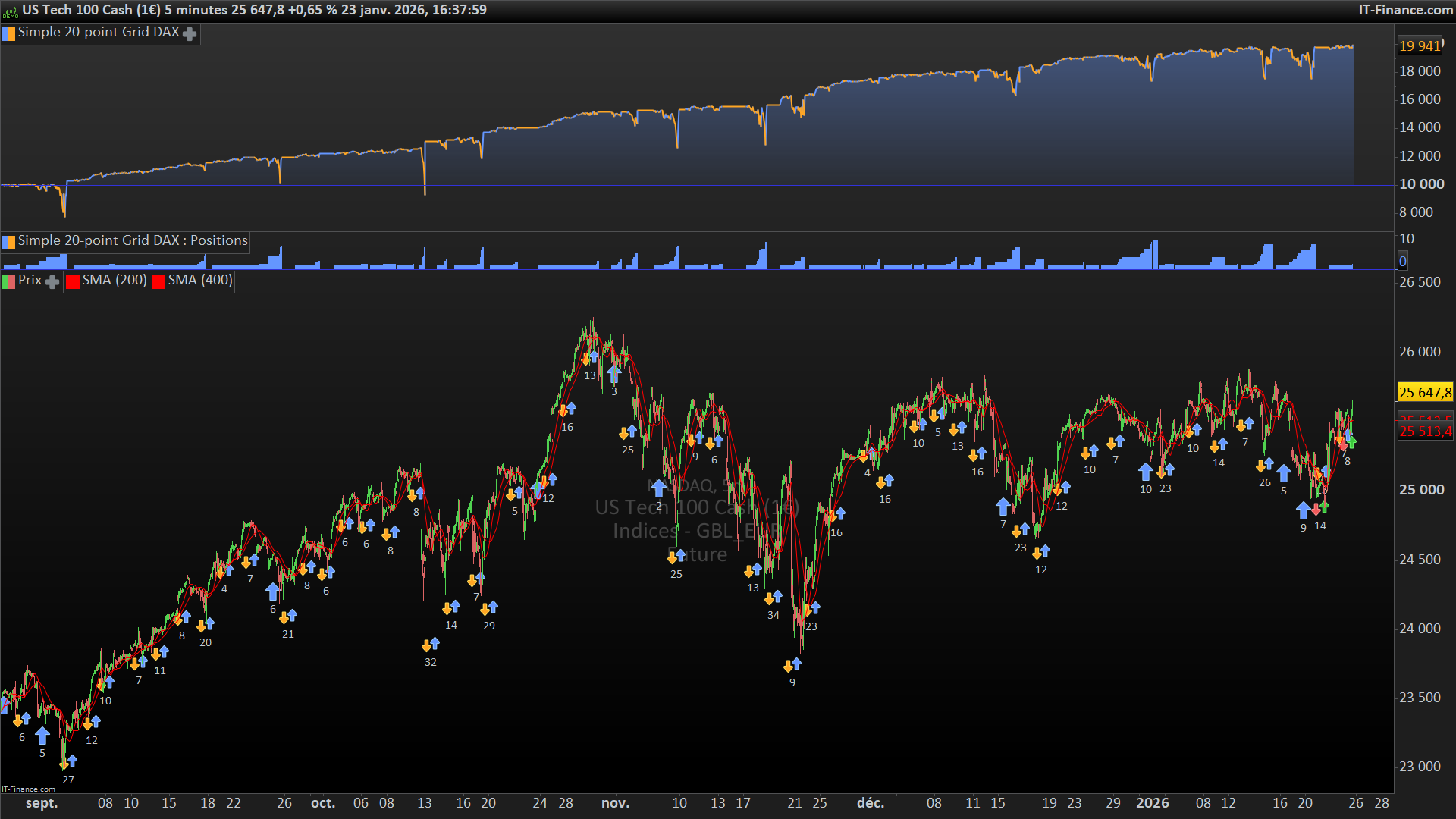Click the red SMA (200) color square
This screenshot has height=819, width=1456.
tap(73, 281)
